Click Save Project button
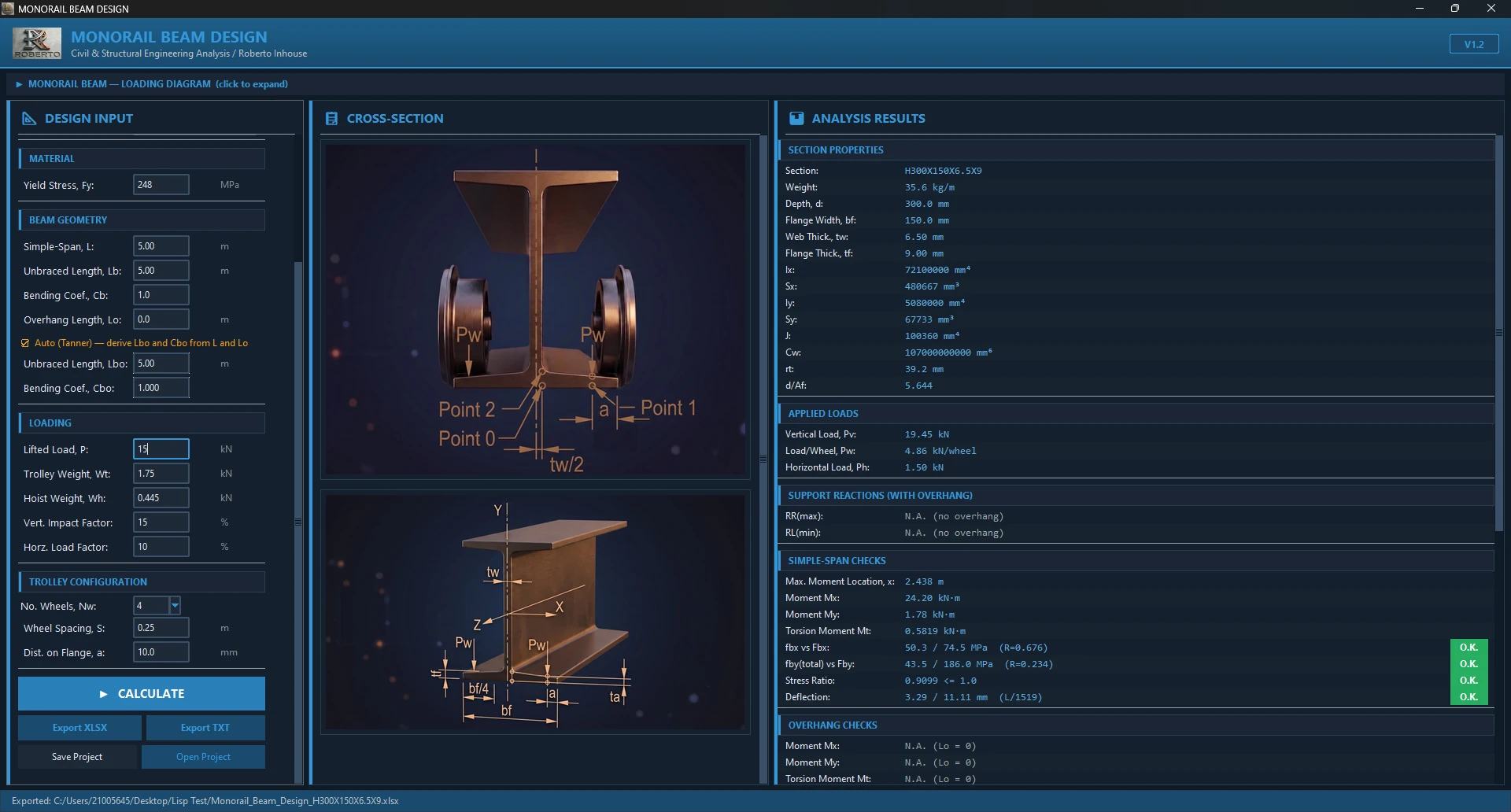Viewport: 1511px width, 812px height. [77, 757]
